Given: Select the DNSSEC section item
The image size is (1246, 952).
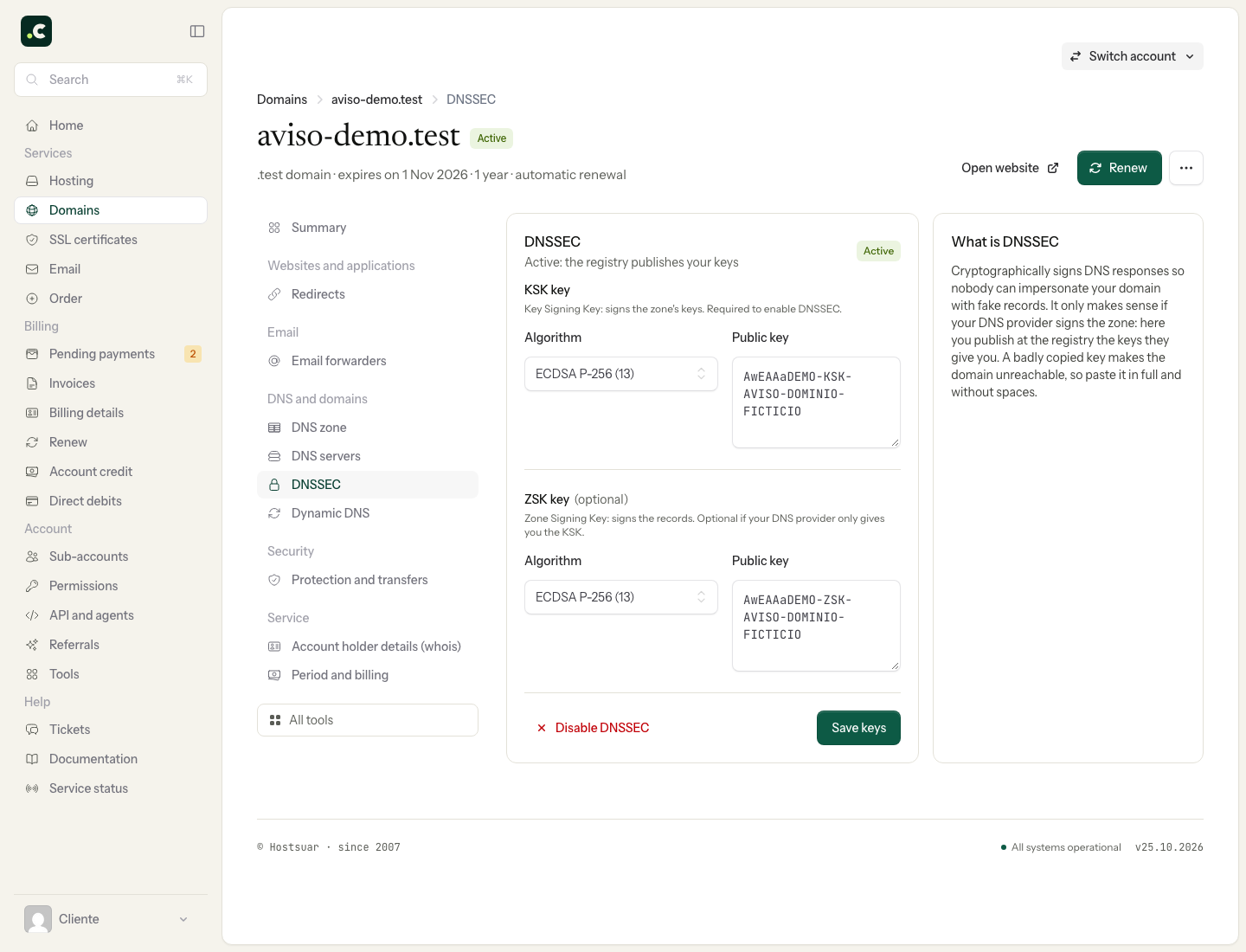Looking at the screenshot, I should point(368,485).
